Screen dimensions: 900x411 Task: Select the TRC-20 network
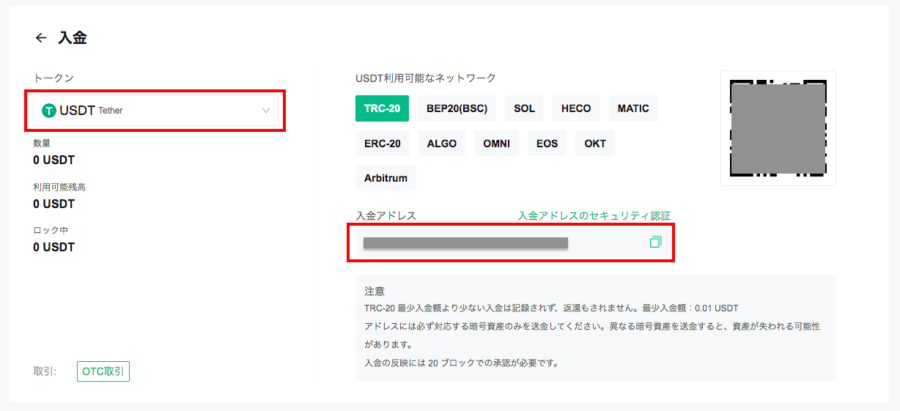coord(382,108)
